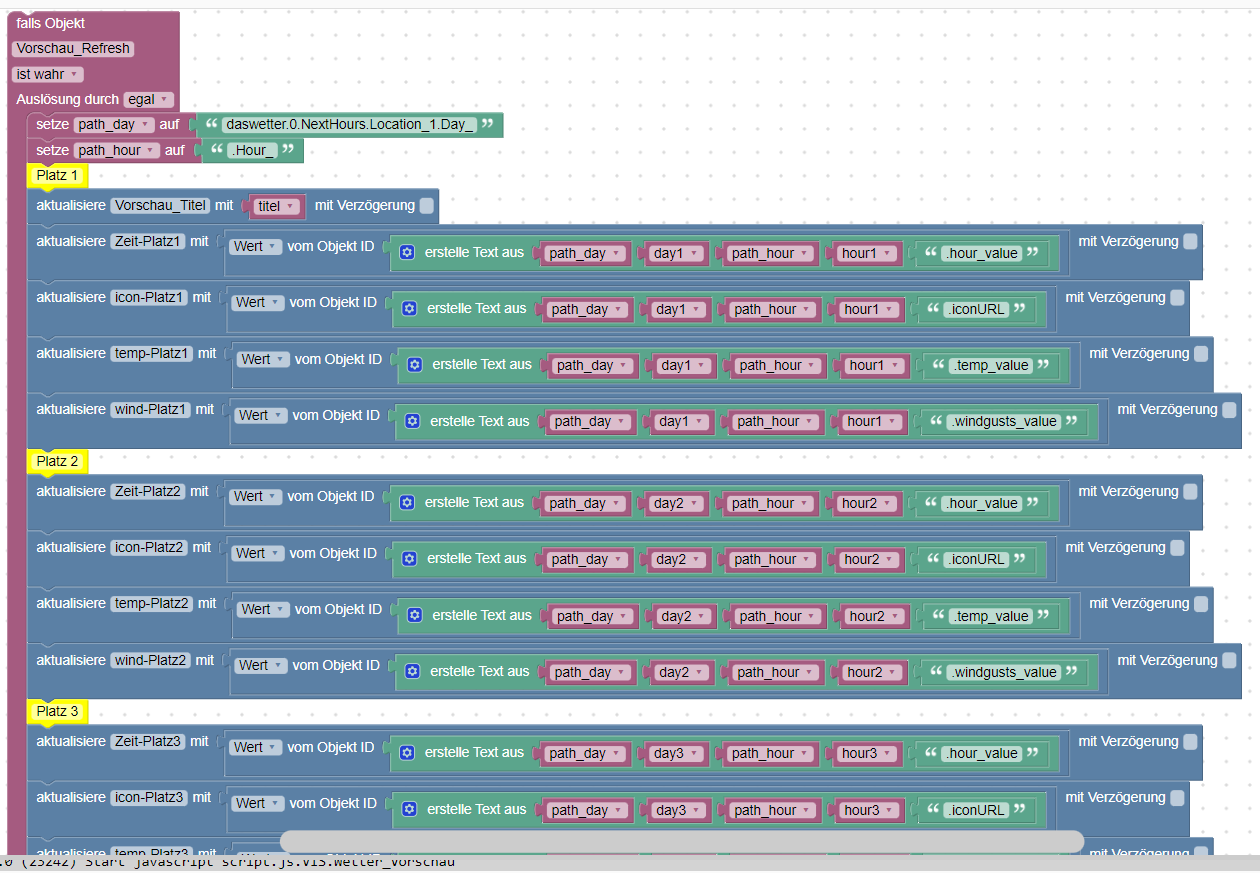Open gear settings on Zeit-Platz1 text block

coord(407,253)
